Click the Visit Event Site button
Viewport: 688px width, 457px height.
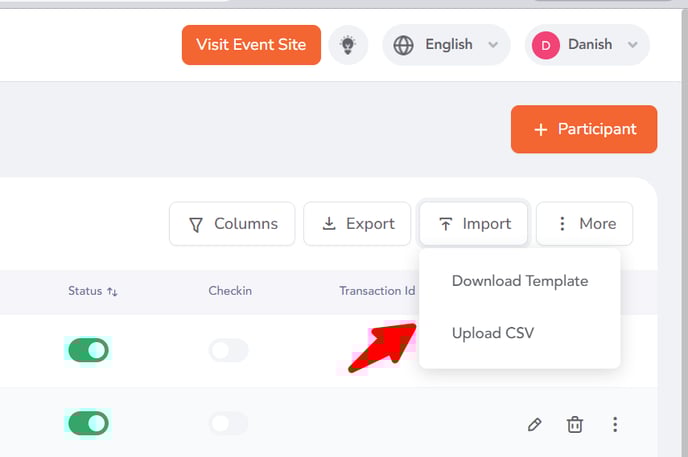251,45
